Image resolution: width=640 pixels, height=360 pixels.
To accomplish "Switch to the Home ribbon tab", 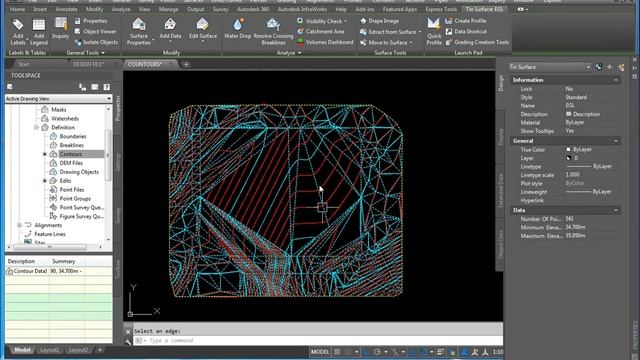I will pos(17,9).
